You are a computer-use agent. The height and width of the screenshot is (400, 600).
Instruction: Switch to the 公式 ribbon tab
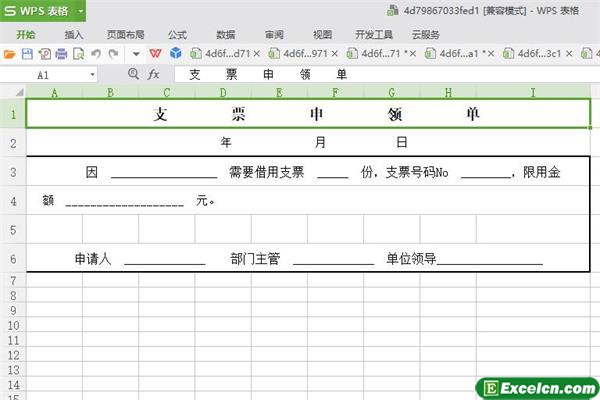pos(178,35)
